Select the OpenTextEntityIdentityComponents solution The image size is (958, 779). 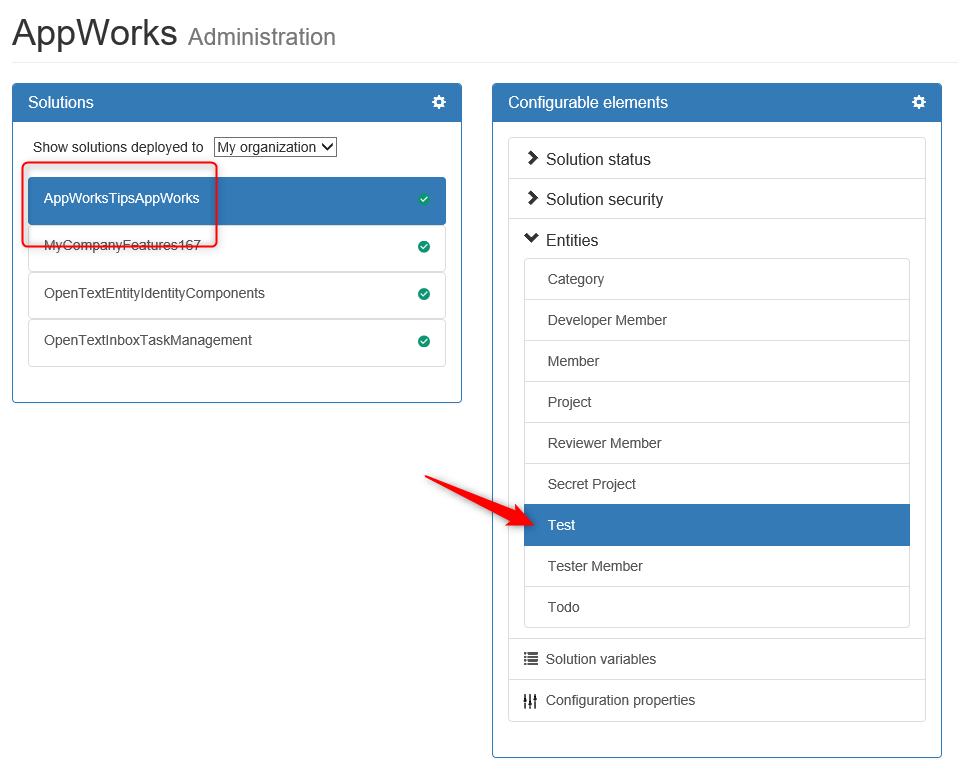pyautogui.click(x=236, y=295)
